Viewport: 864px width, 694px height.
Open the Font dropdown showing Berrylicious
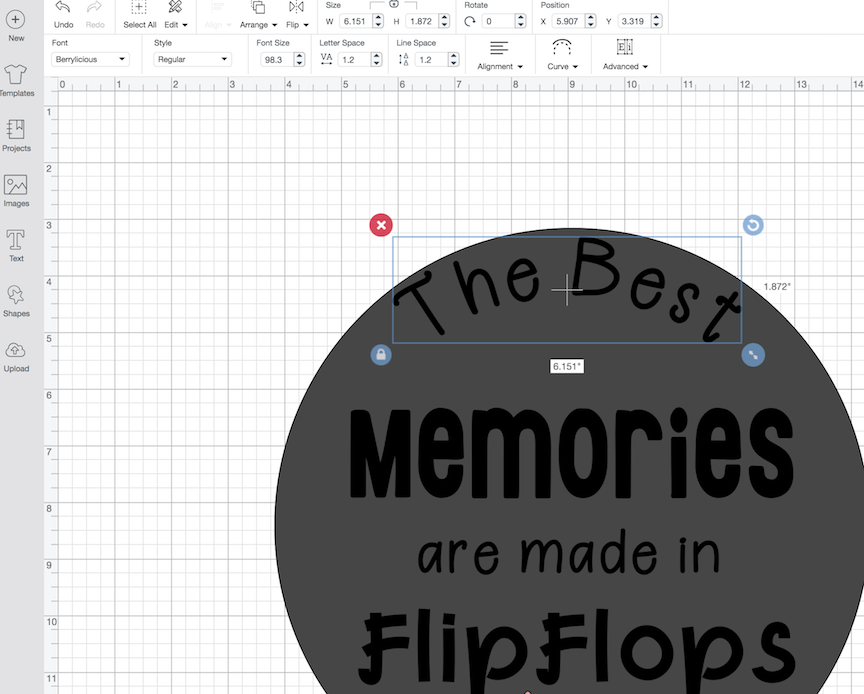coord(90,59)
